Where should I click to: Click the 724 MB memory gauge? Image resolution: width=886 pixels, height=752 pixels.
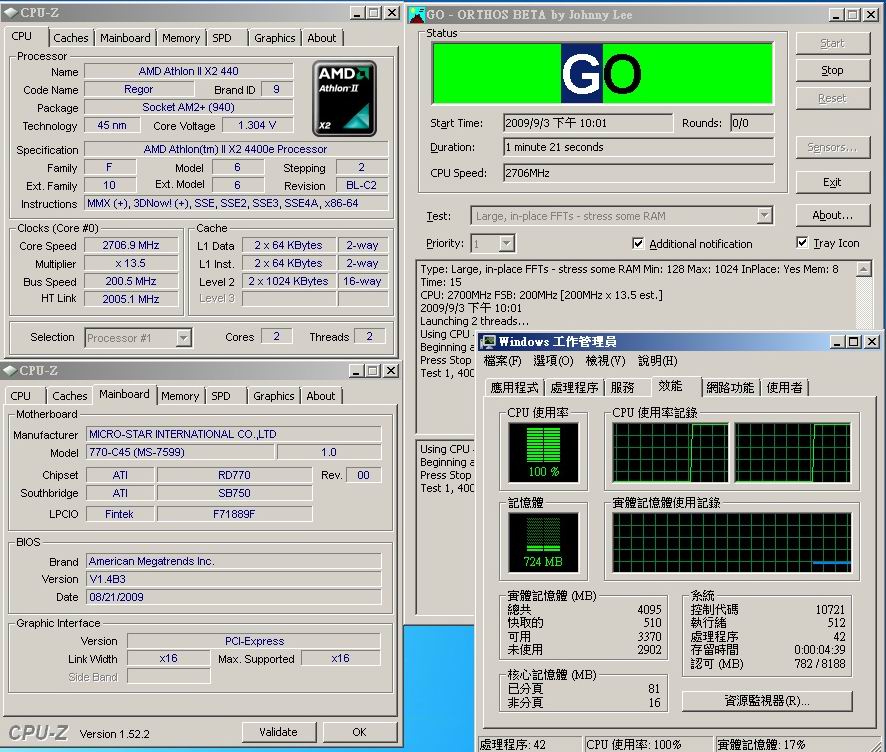coord(544,542)
